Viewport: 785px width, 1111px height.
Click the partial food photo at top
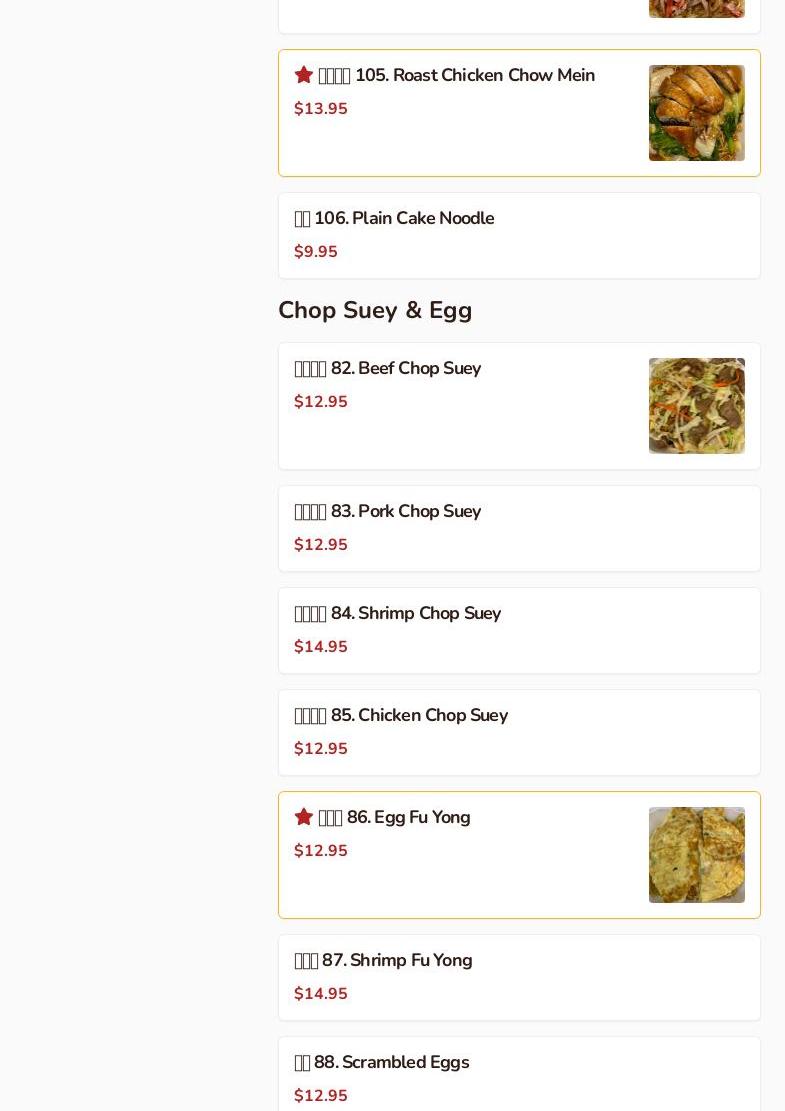696,9
